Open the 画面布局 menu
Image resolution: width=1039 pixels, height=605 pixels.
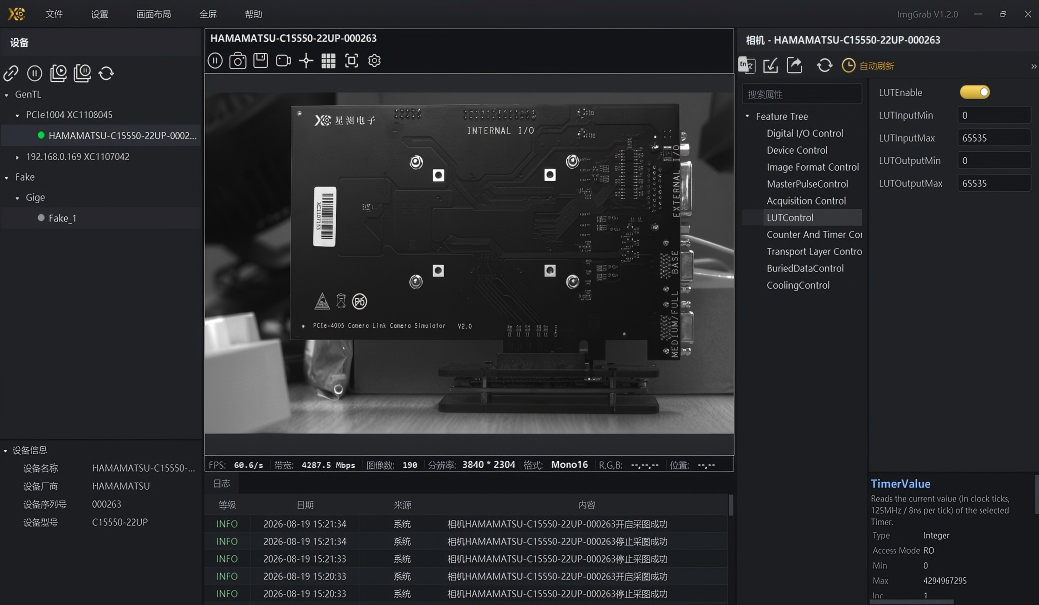click(154, 14)
